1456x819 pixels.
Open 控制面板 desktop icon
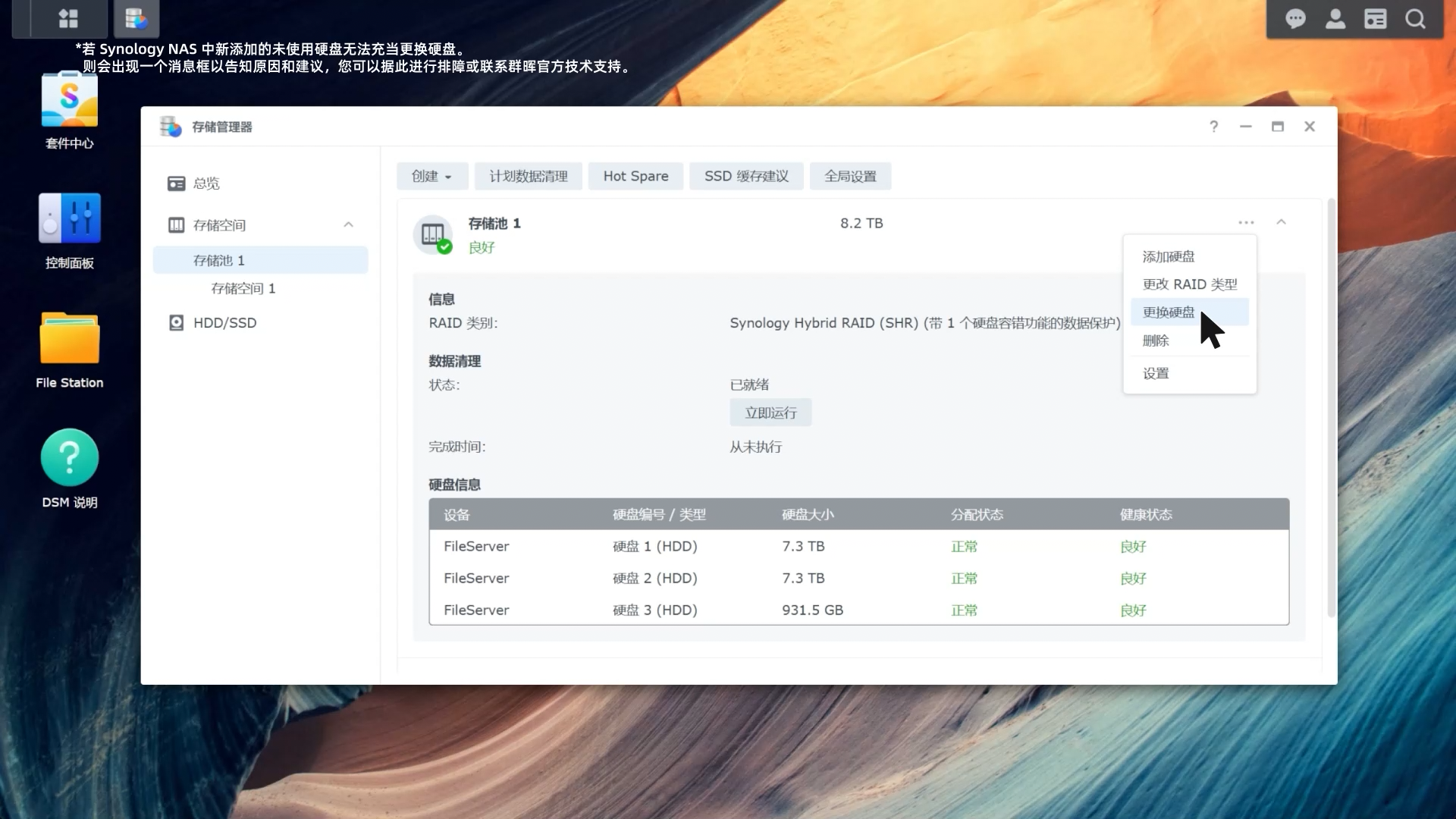(70, 231)
